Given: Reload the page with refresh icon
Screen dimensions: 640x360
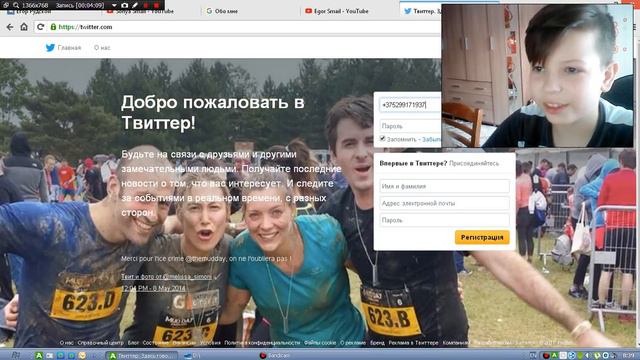Looking at the screenshot, I should point(40,27).
